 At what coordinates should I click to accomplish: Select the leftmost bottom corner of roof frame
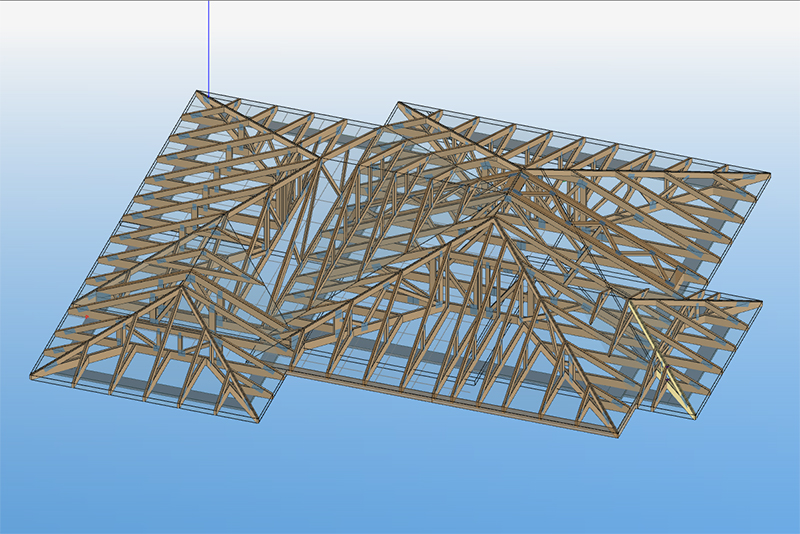tap(31, 377)
